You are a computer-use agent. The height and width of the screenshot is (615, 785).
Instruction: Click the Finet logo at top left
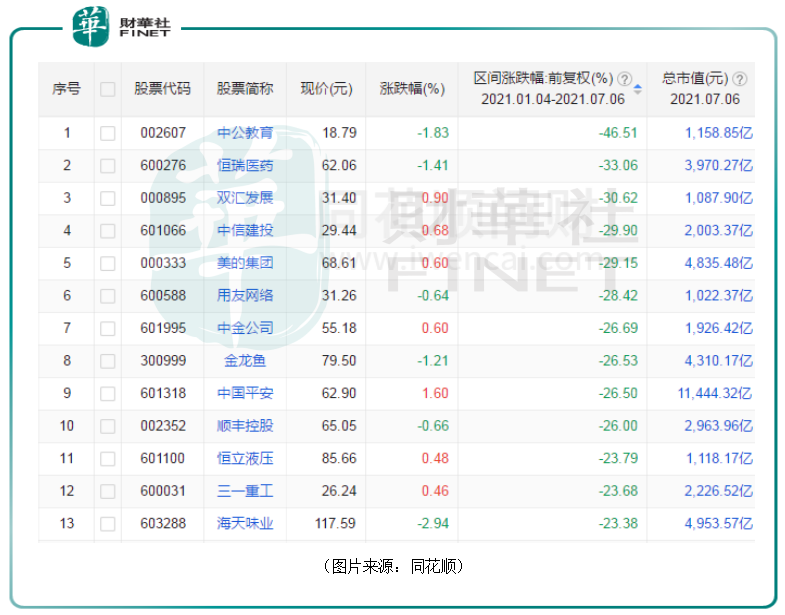click(120, 26)
